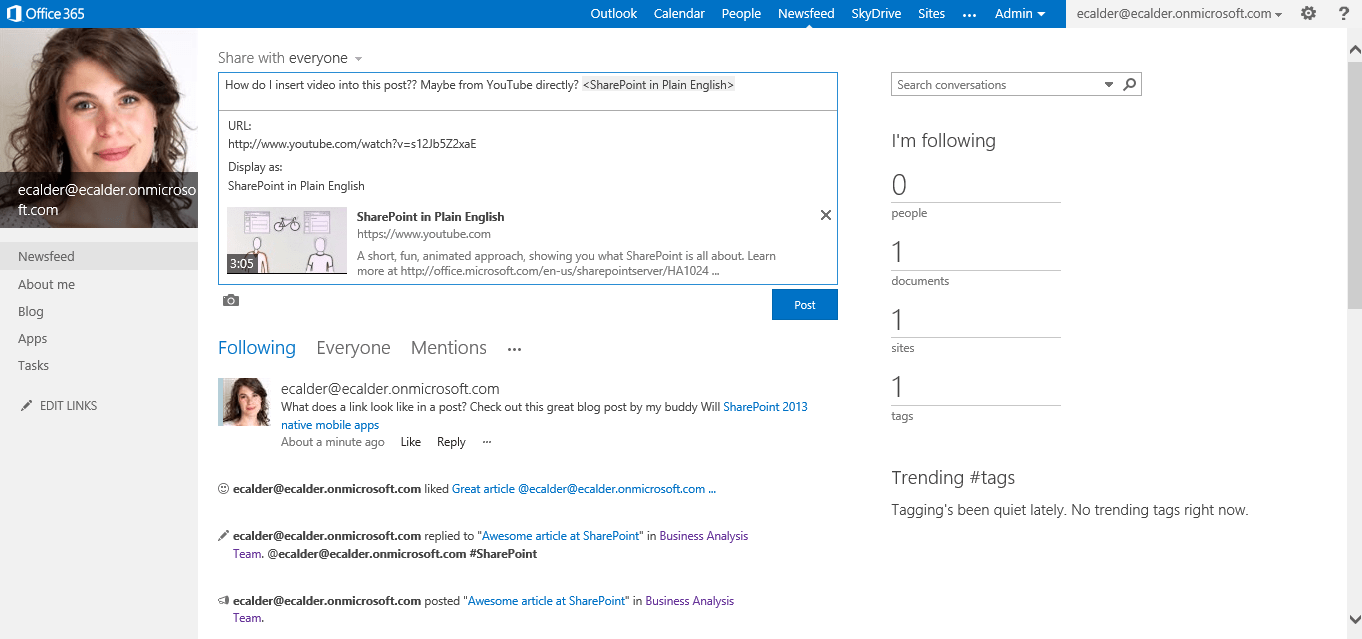
Task: Open the ellipsis menu under the post
Action: (x=487, y=442)
